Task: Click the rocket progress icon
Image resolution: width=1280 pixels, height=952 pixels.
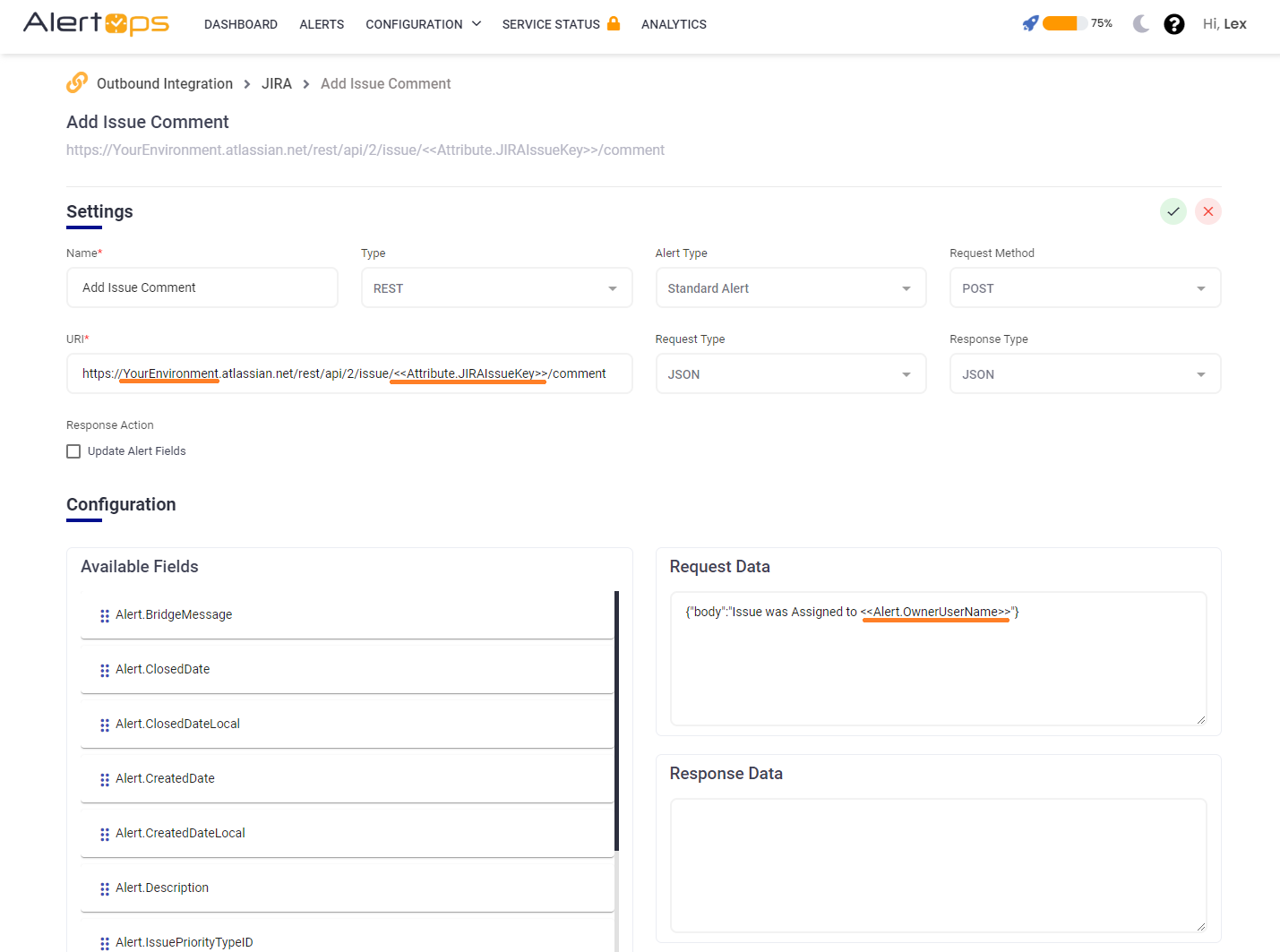Action: pyautogui.click(x=1030, y=23)
